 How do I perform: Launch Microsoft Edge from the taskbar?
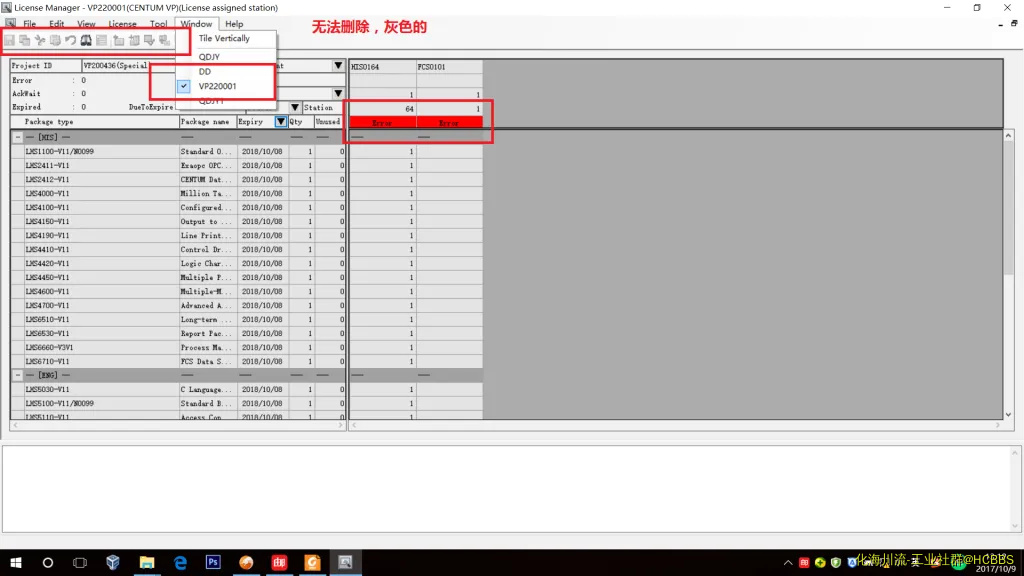(180, 562)
